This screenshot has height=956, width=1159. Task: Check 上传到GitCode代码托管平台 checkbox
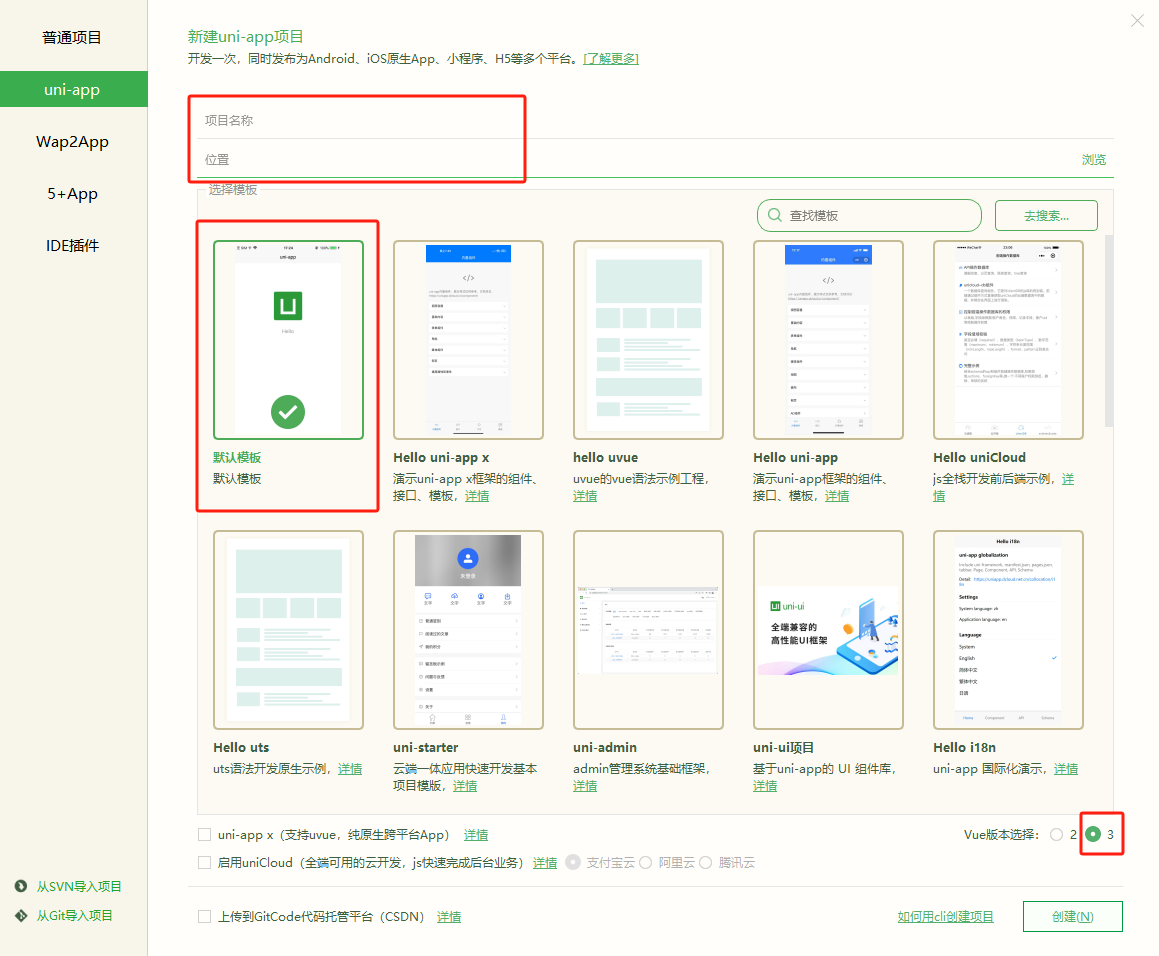pos(205,917)
